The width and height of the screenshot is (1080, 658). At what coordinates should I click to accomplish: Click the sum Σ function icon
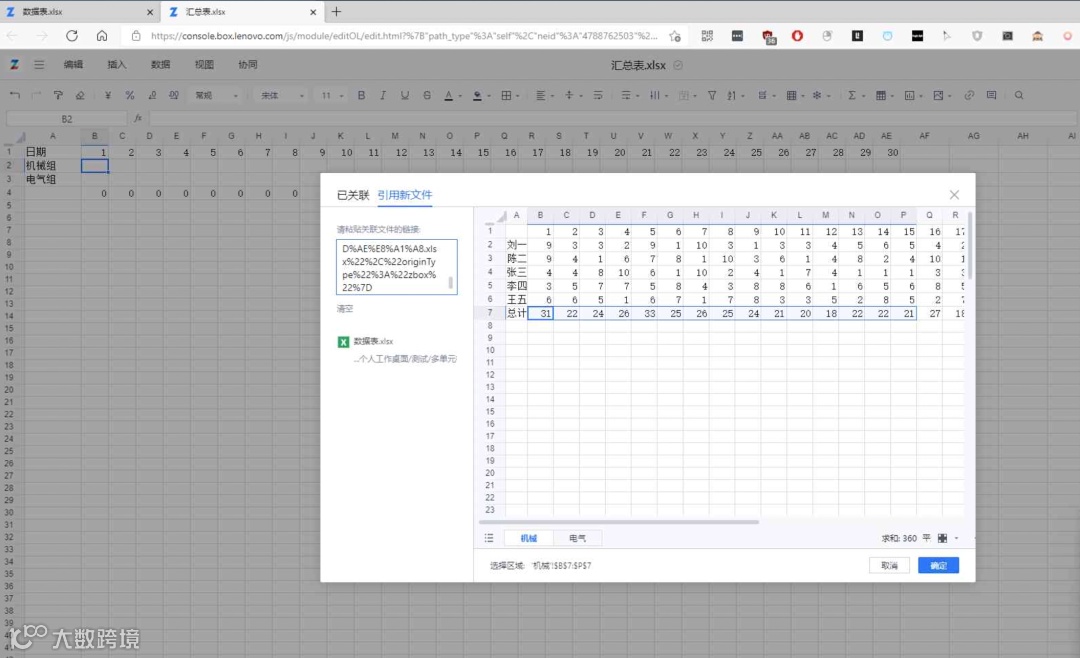coord(852,95)
